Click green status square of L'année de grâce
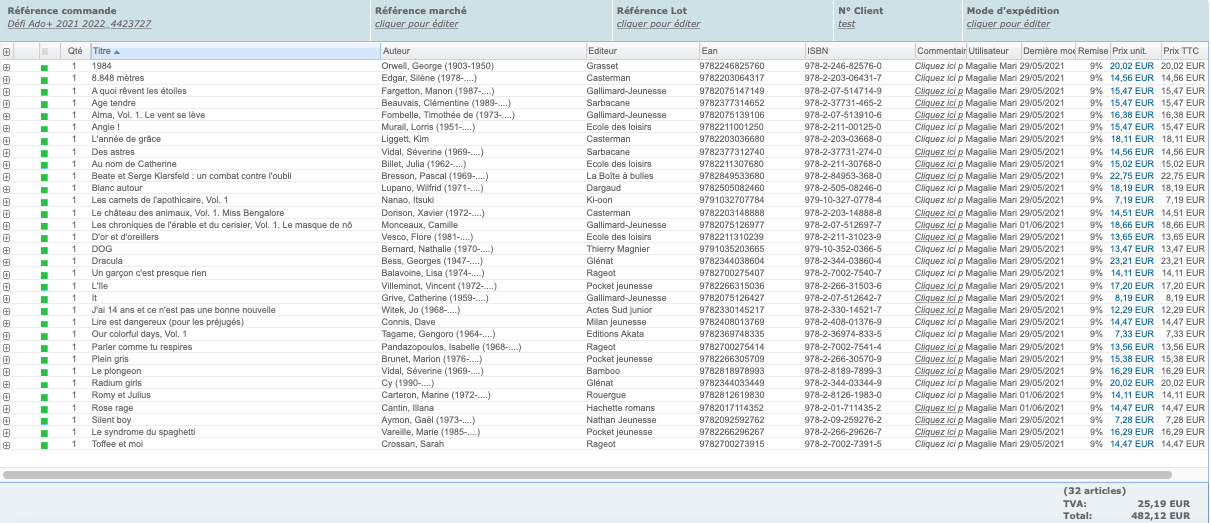Viewport: 1211px width, 523px height. tap(44, 139)
